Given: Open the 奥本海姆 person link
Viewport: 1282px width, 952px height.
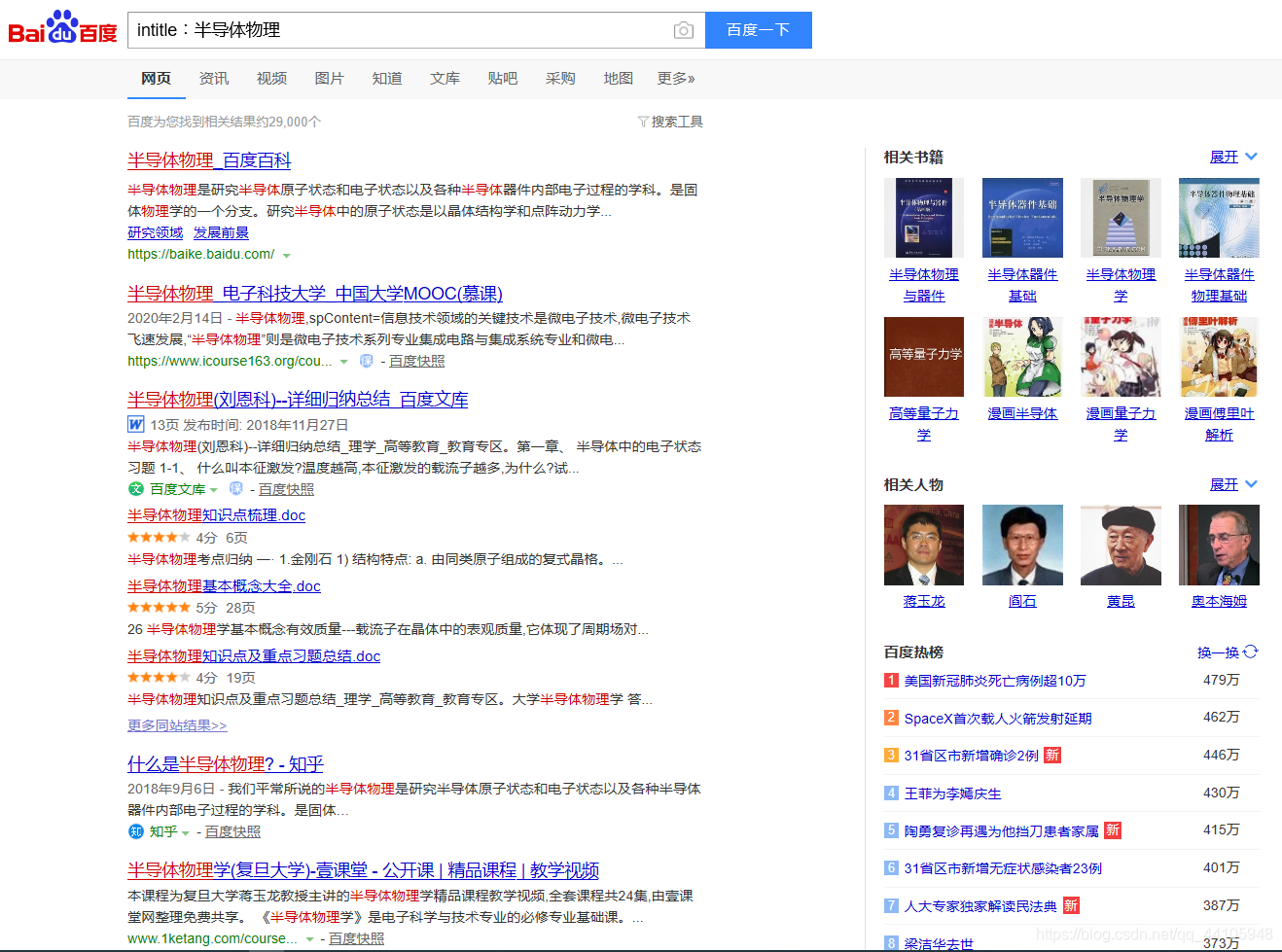Looking at the screenshot, I should click(1219, 602).
